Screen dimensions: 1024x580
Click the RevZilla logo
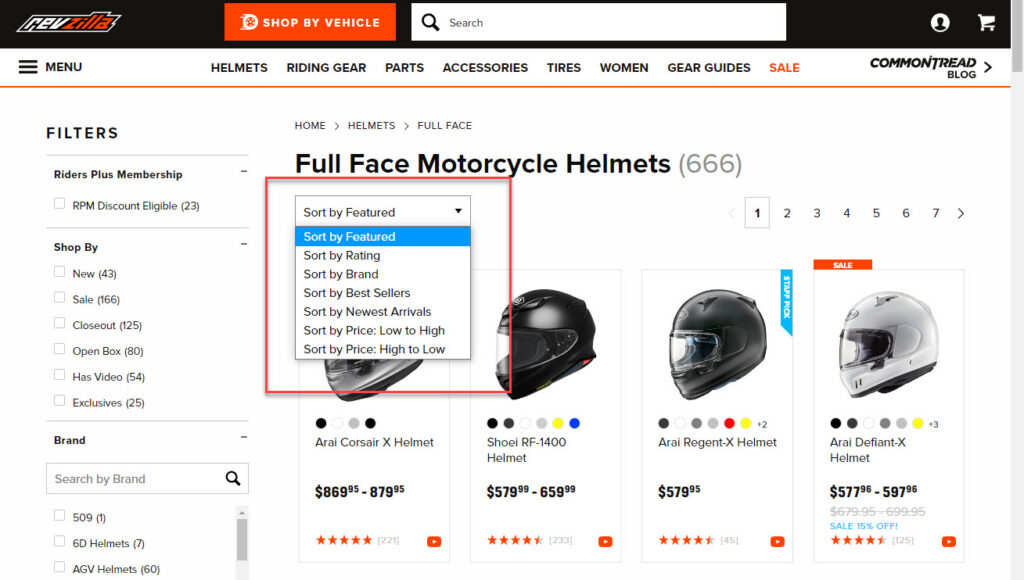click(x=69, y=22)
